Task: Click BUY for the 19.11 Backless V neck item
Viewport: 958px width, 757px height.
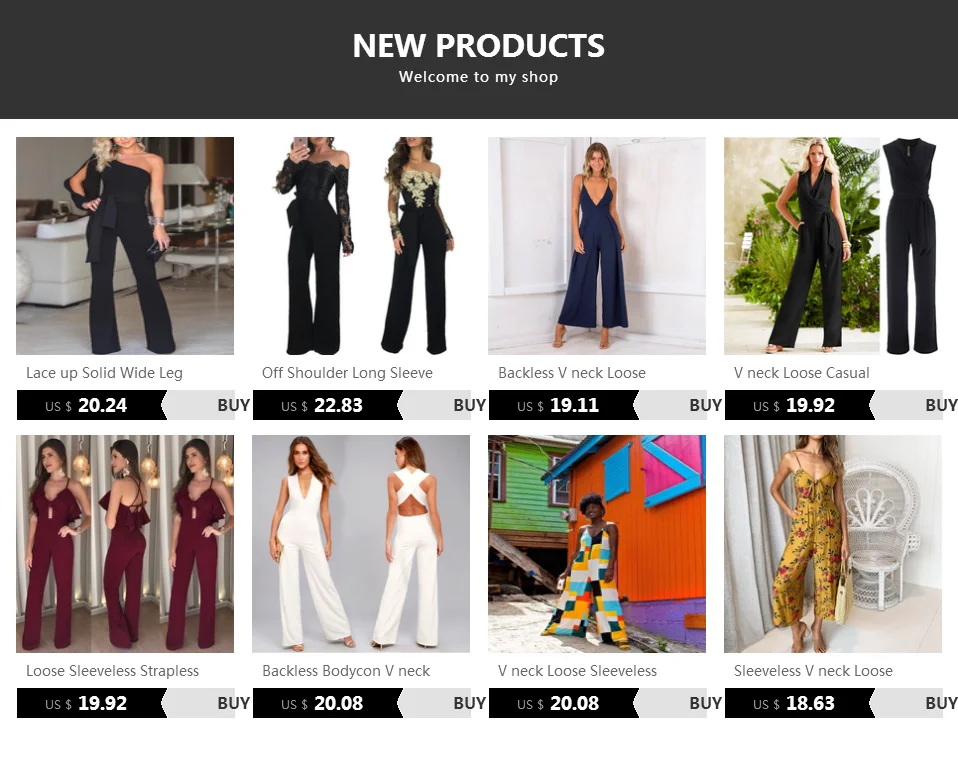Action: click(706, 405)
